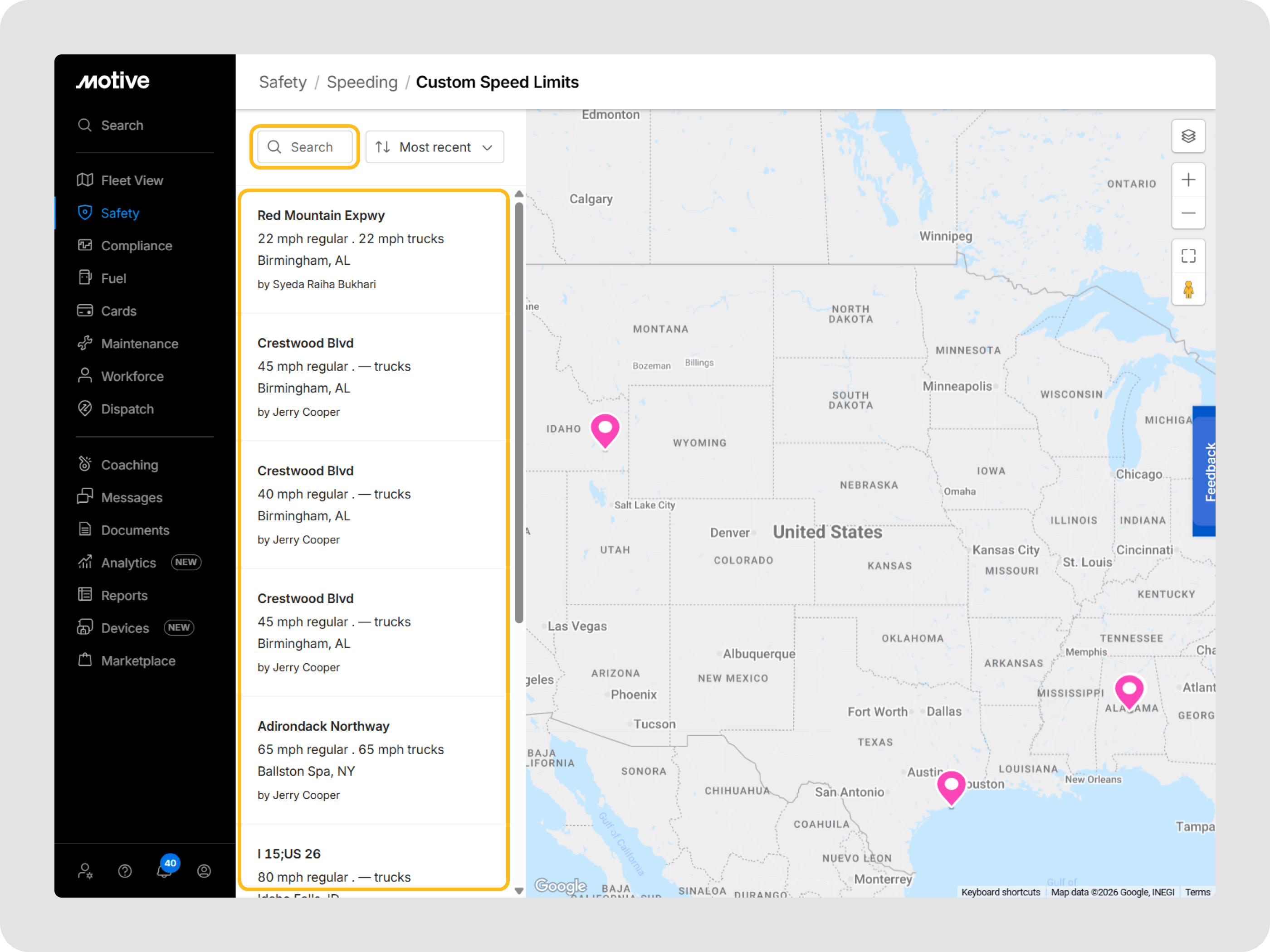Select the Street View pegman icon

1188,289
